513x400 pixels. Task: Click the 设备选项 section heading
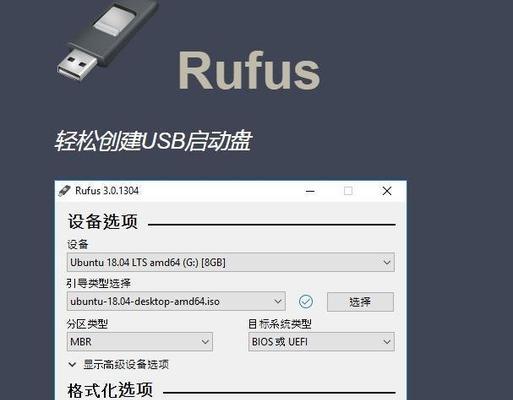(x=103, y=221)
